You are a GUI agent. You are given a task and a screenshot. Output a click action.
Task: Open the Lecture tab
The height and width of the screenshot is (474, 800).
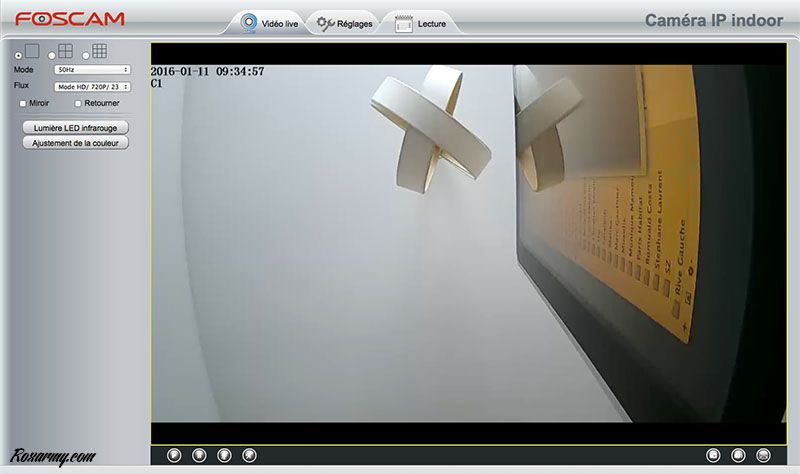422,23
